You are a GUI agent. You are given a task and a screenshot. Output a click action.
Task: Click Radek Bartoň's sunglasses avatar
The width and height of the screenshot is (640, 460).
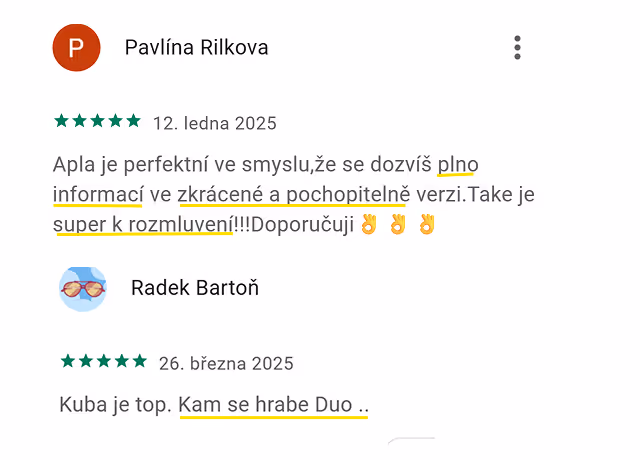[83, 289]
